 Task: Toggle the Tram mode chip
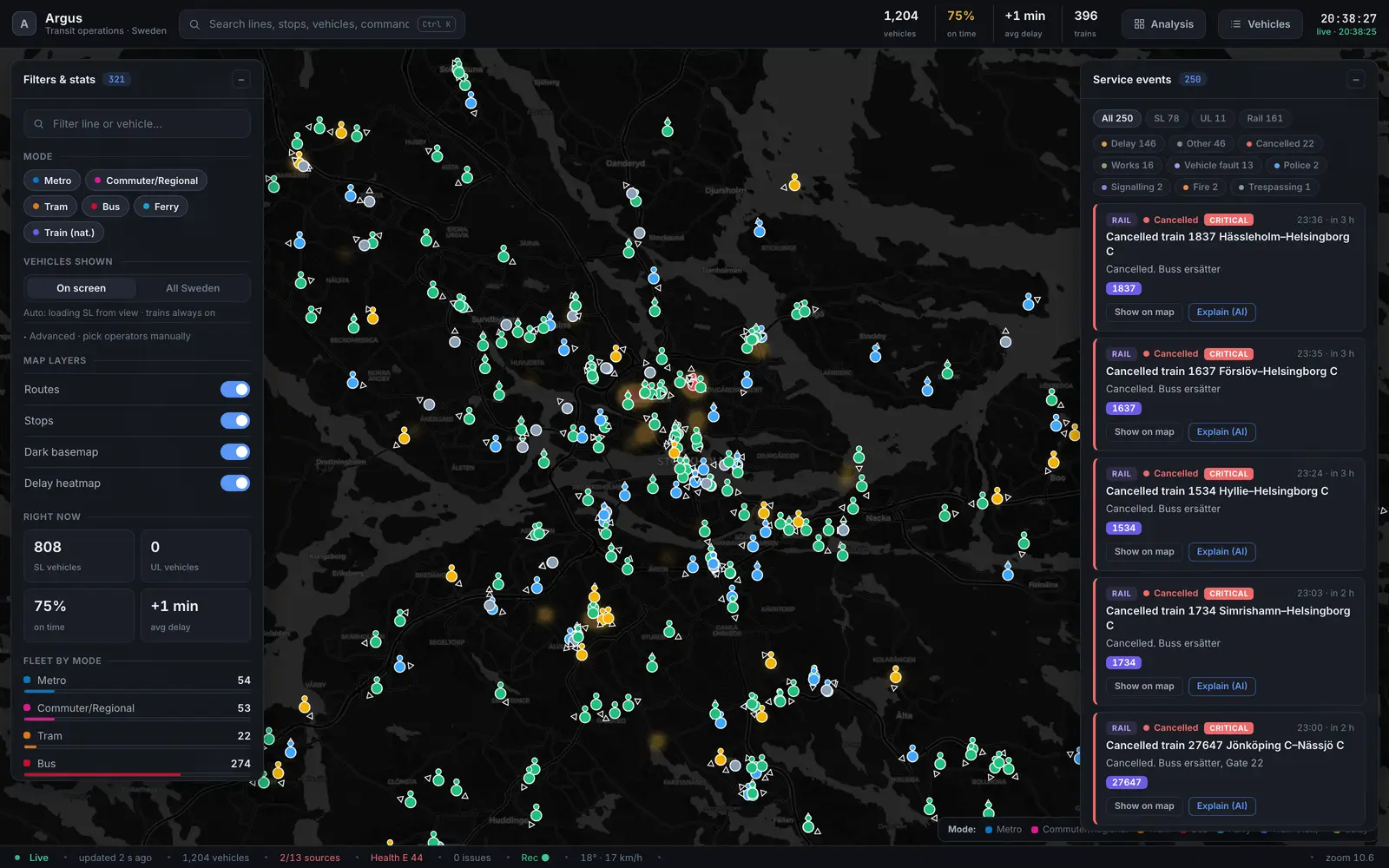(50, 207)
